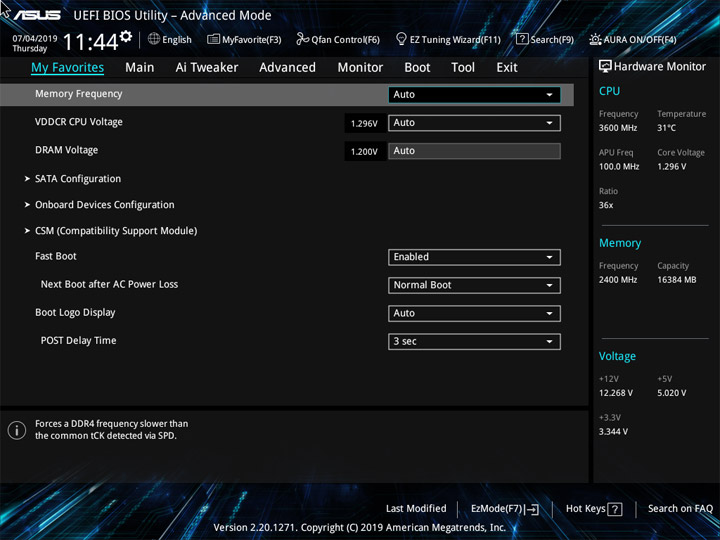
Task: Launch EZ Tuning Wizard(F11)
Action: [455, 39]
